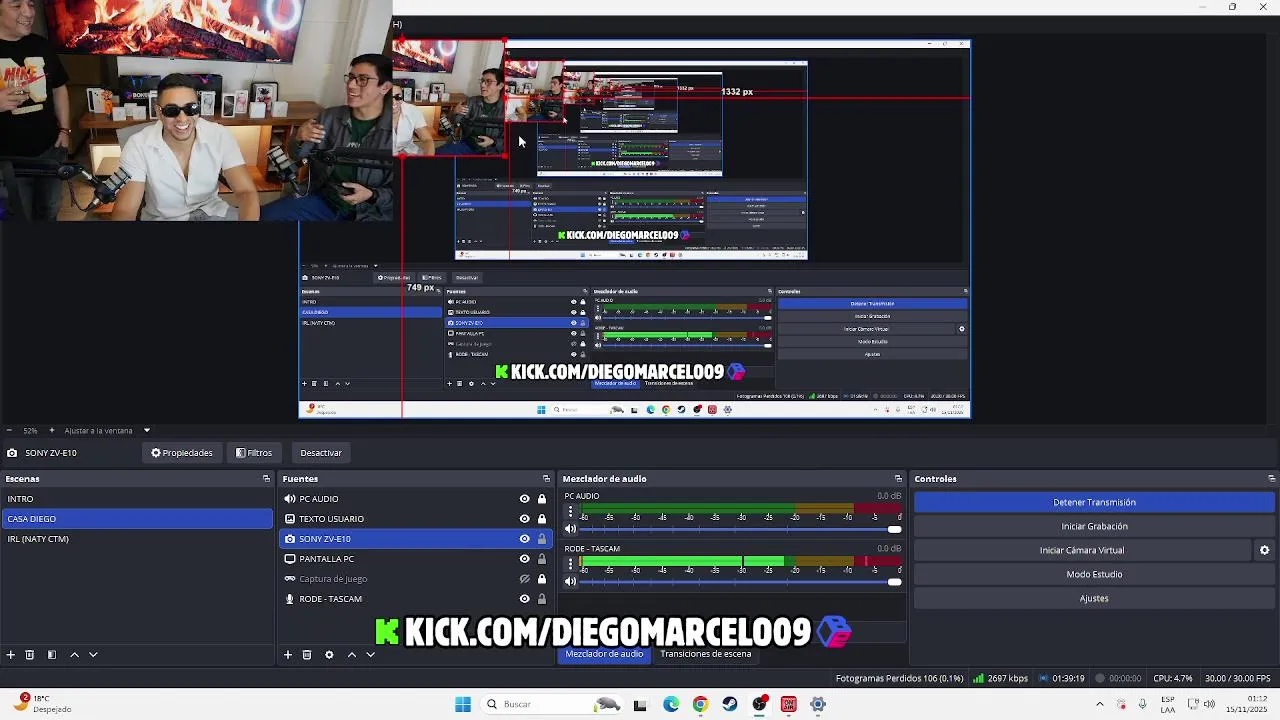This screenshot has height=720, width=1280.
Task: Select the INTRO scene
Action: click(137, 499)
